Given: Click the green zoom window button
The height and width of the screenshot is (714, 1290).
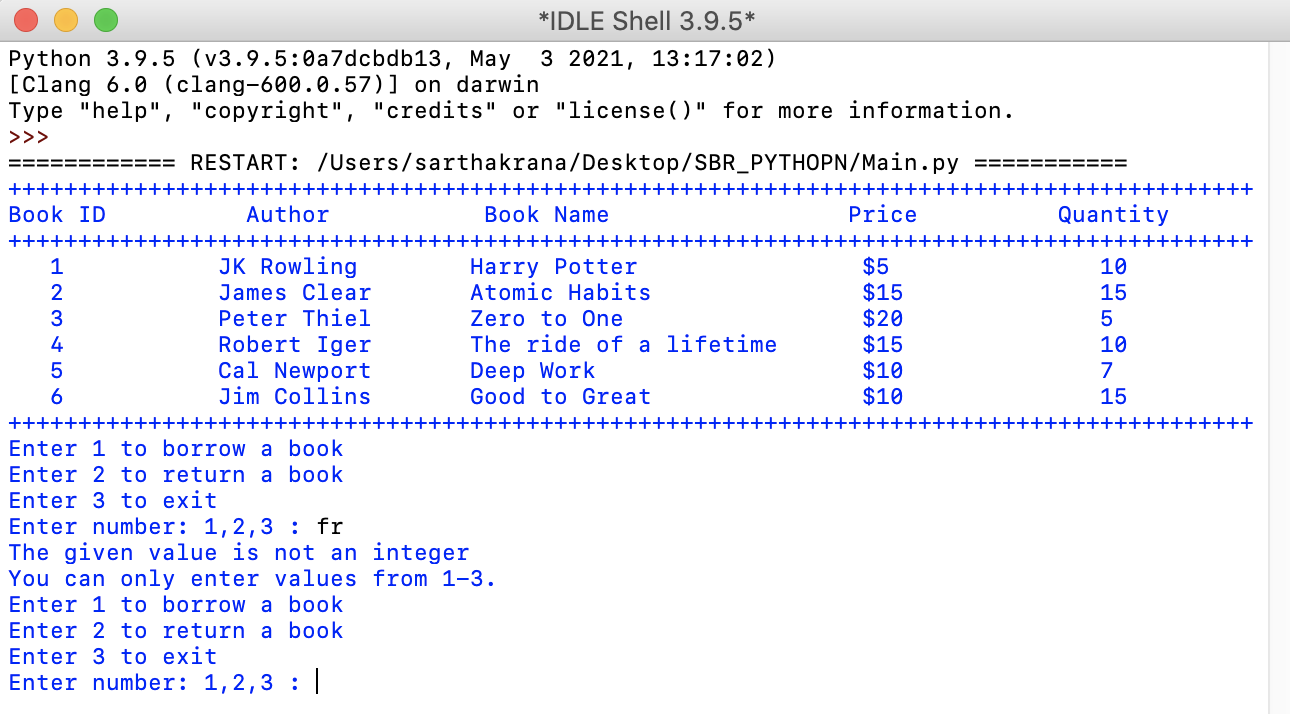Looking at the screenshot, I should (105, 19).
